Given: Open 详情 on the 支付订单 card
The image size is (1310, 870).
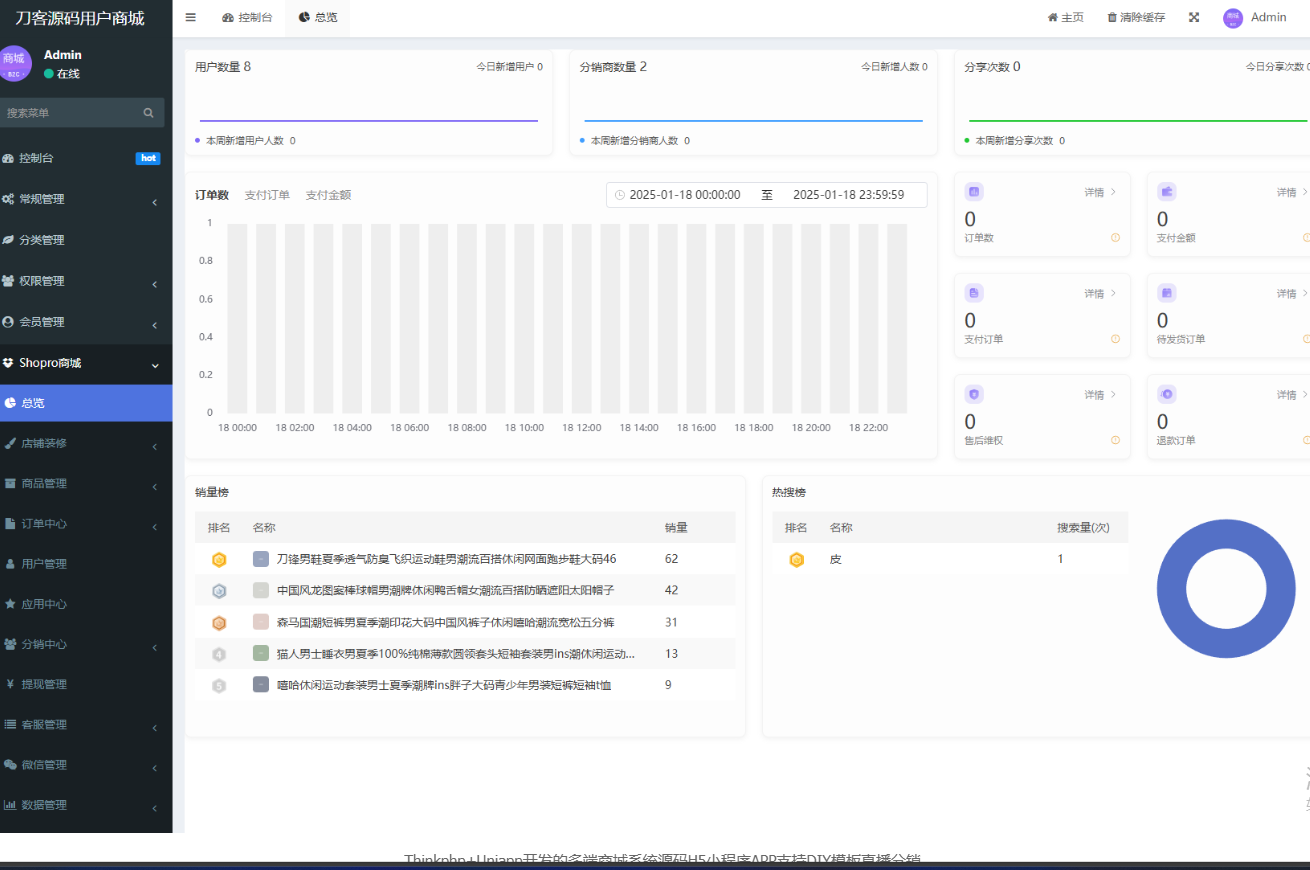Looking at the screenshot, I should 1100,293.
